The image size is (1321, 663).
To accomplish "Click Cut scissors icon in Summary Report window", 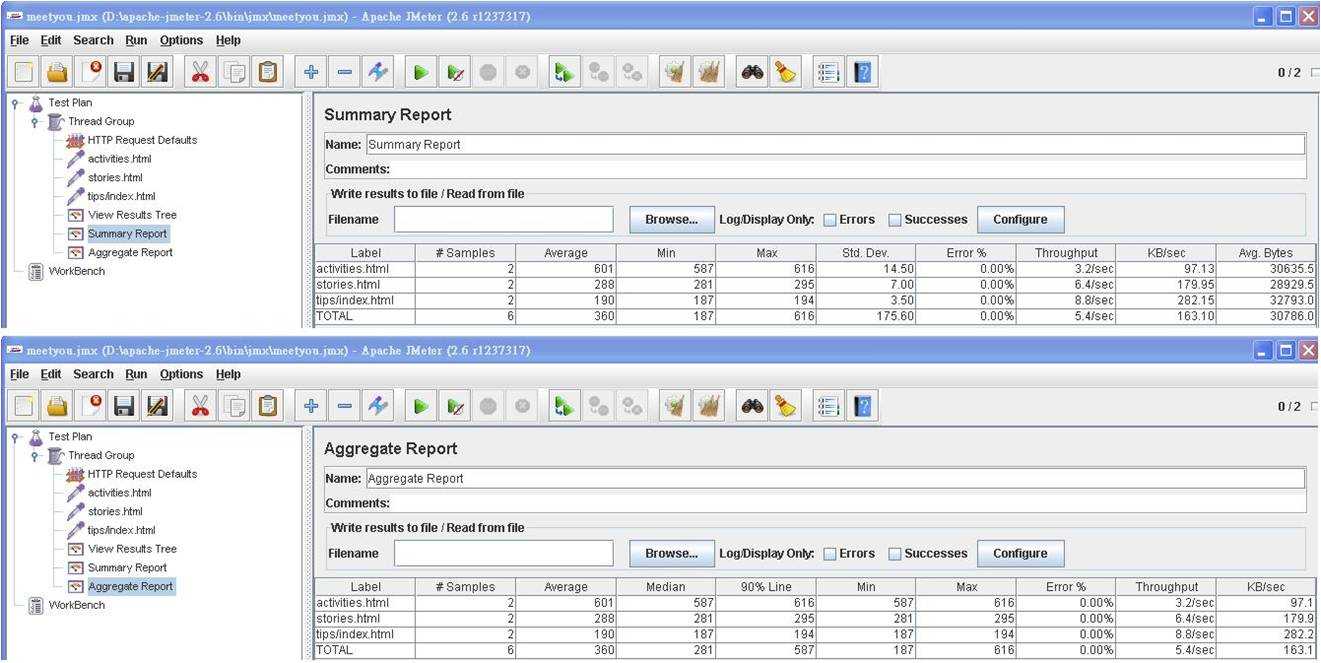I will [201, 72].
